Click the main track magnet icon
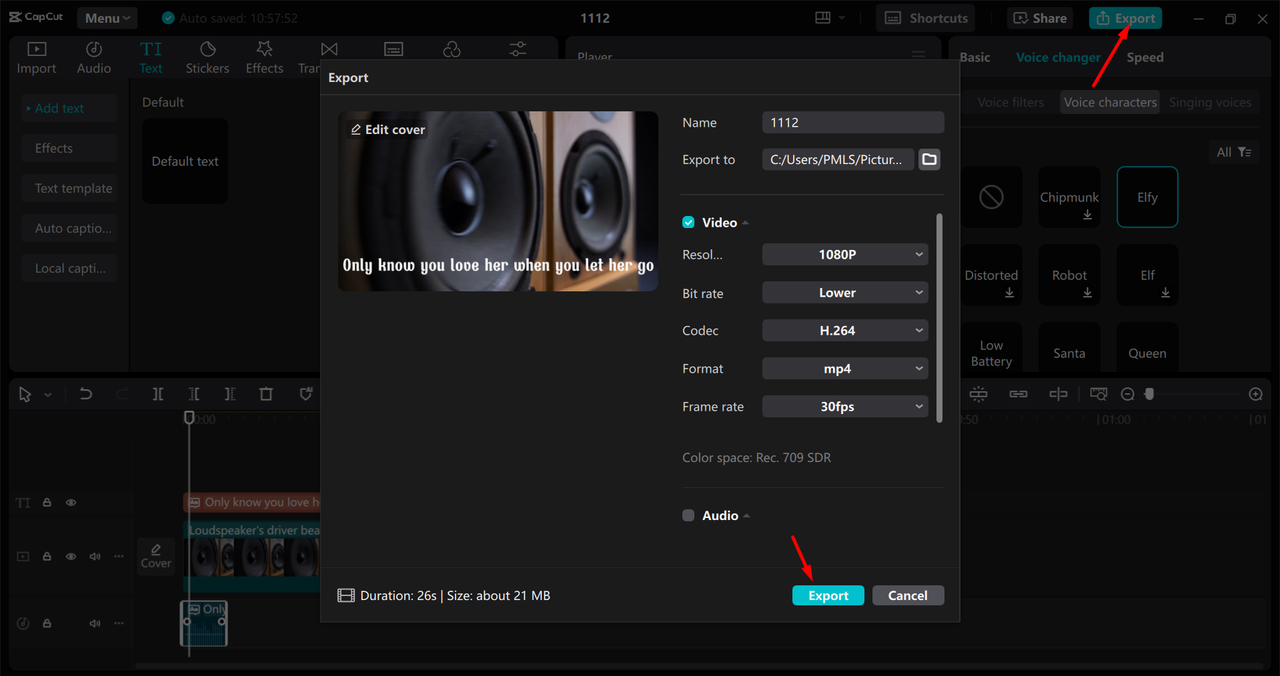Image resolution: width=1280 pixels, height=676 pixels. click(x=978, y=394)
